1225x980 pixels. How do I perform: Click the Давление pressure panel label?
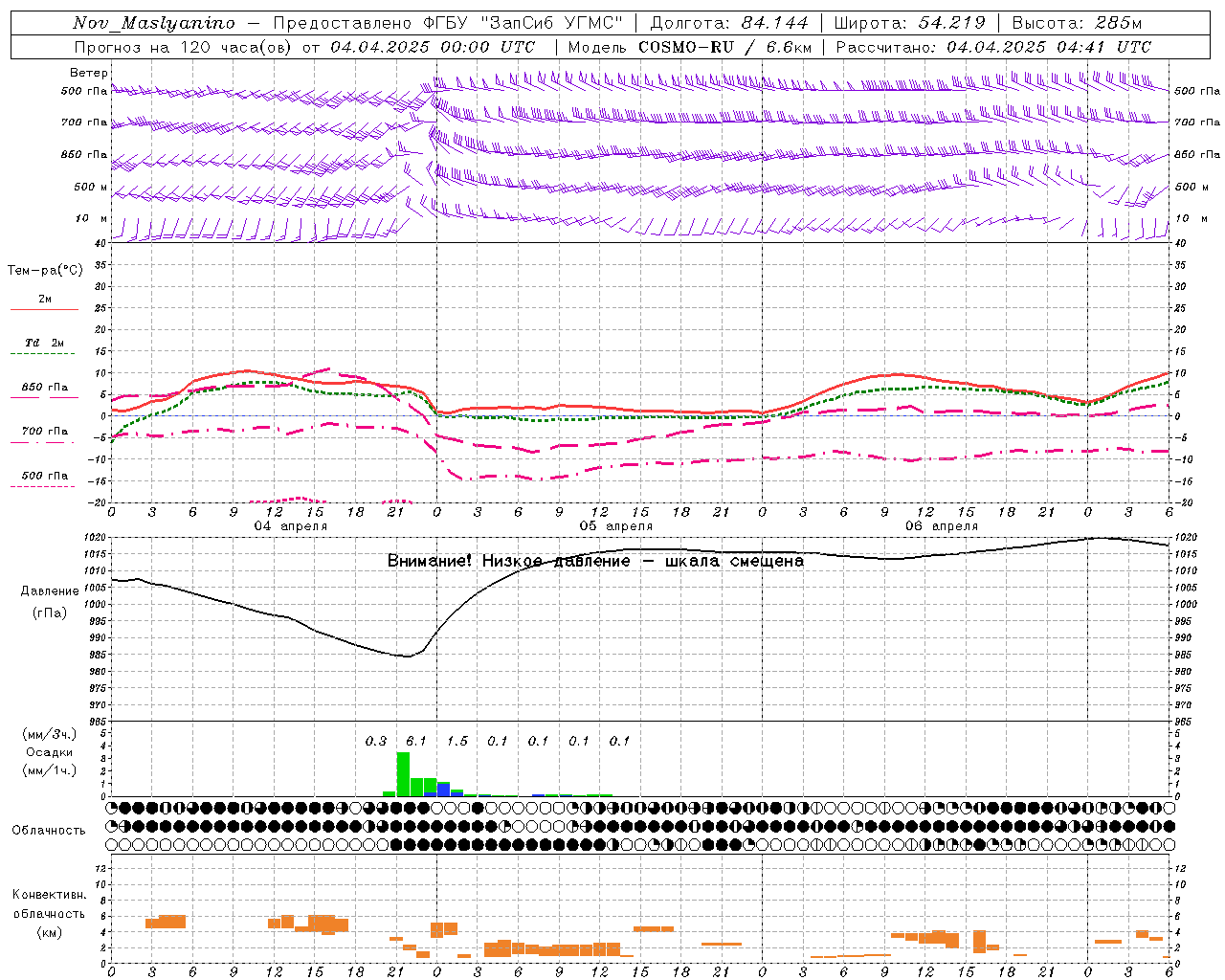[x=50, y=590]
